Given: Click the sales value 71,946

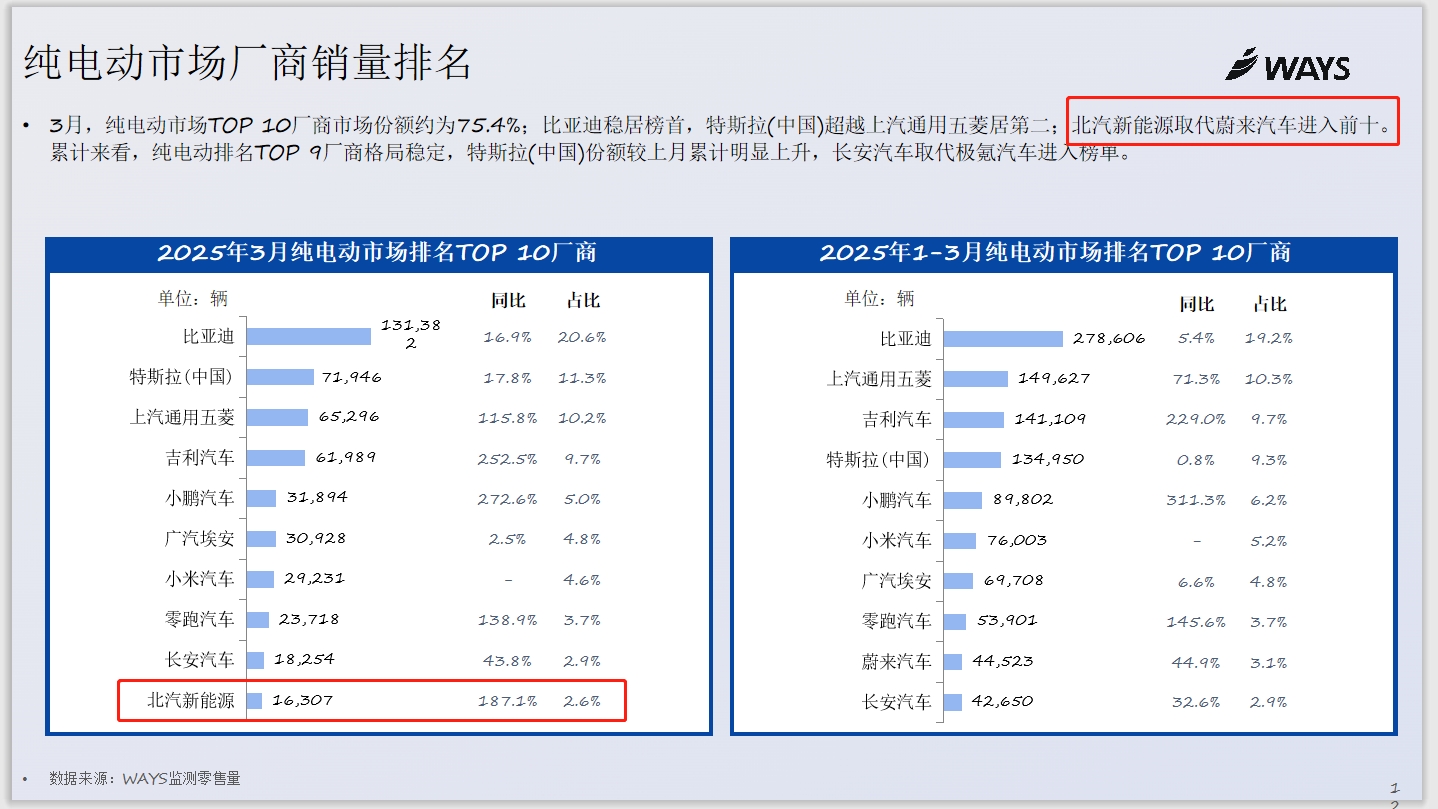Looking at the screenshot, I should [x=352, y=377].
